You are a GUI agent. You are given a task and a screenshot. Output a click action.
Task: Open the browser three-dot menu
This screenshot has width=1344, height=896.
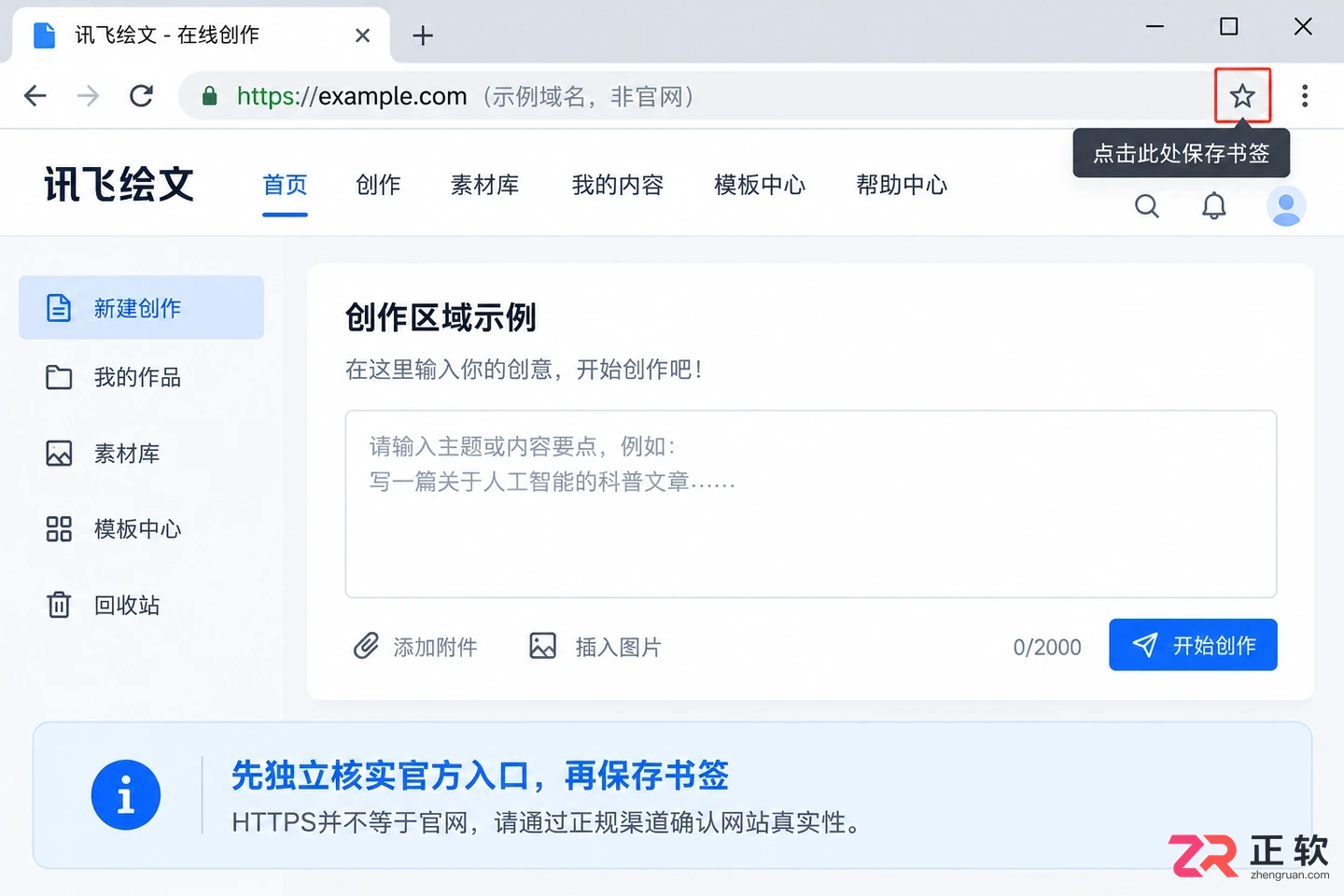tap(1305, 95)
